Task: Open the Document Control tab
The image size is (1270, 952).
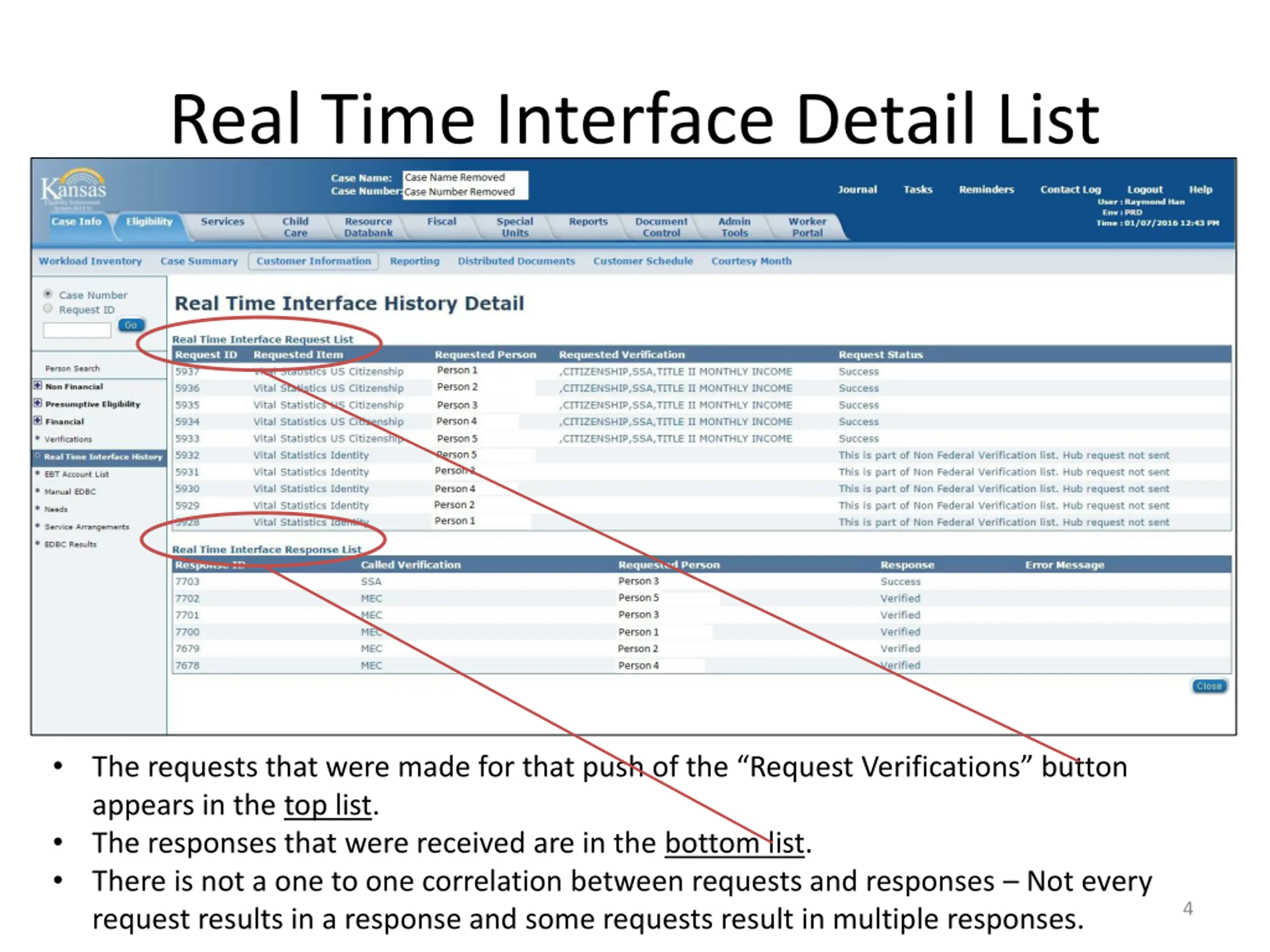Action: pos(661,227)
